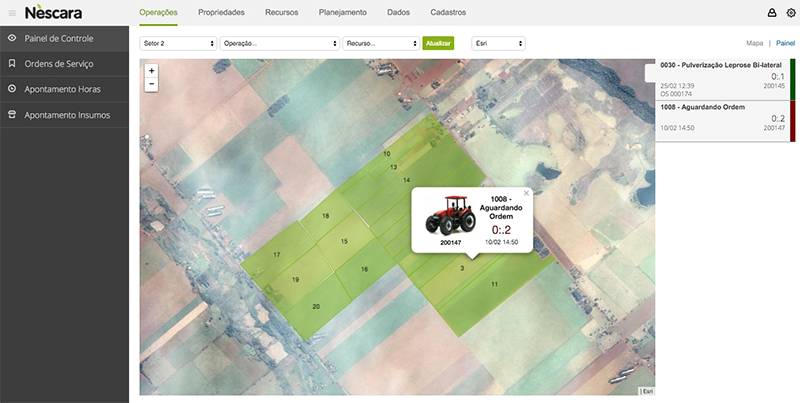Click the tractor thumbnail in the popup
Screen dimensions: 800x403
tap(451, 215)
